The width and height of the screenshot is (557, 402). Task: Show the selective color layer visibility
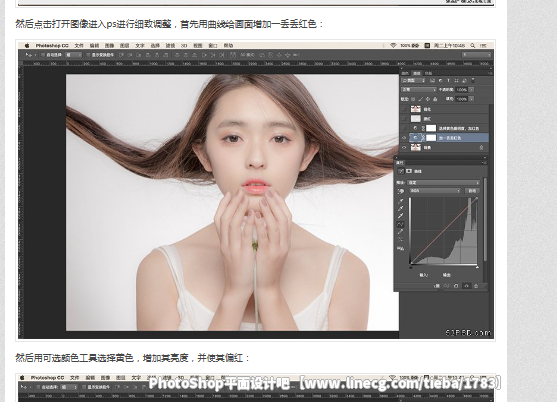click(404, 128)
